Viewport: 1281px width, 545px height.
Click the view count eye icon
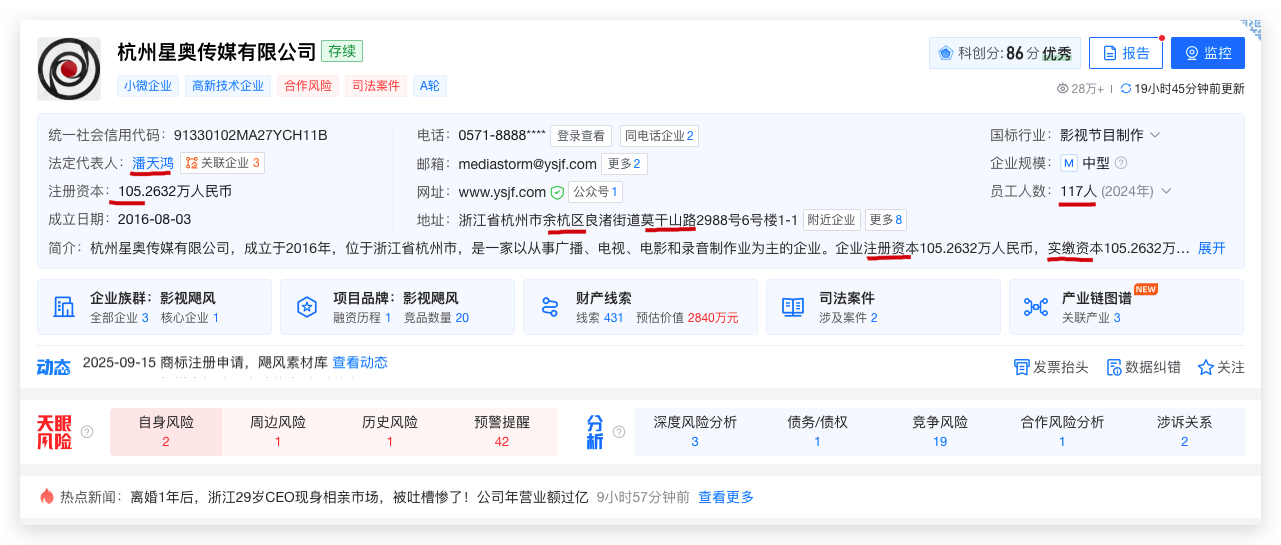pos(1063,88)
